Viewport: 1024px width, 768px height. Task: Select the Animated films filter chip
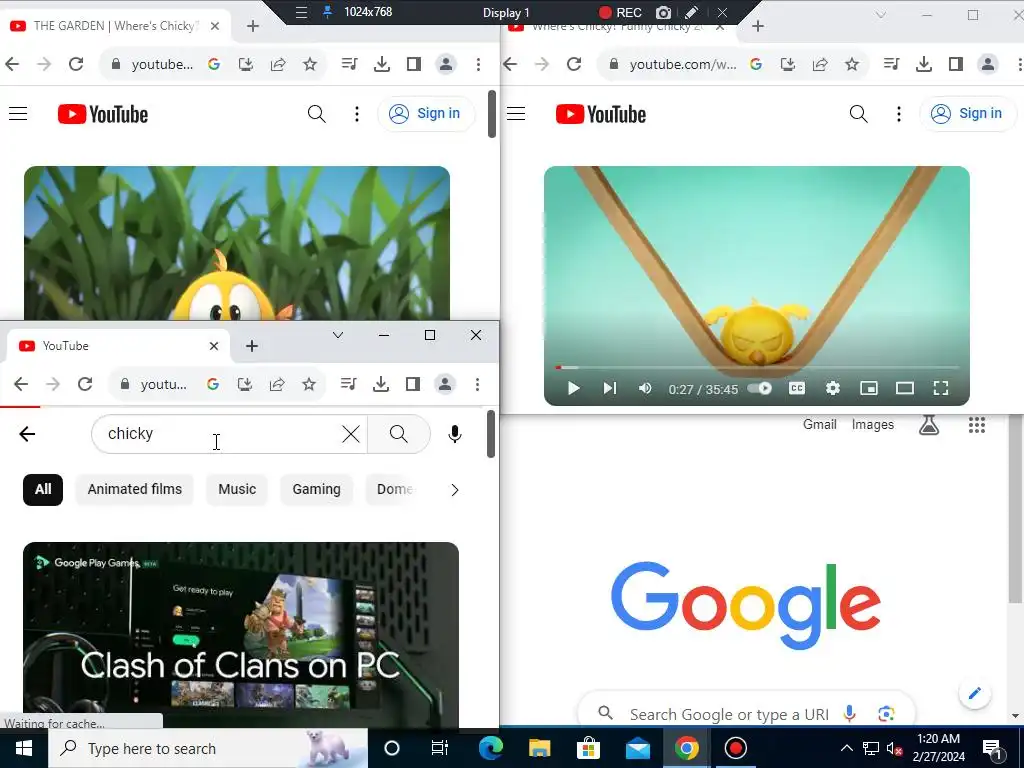coord(135,489)
